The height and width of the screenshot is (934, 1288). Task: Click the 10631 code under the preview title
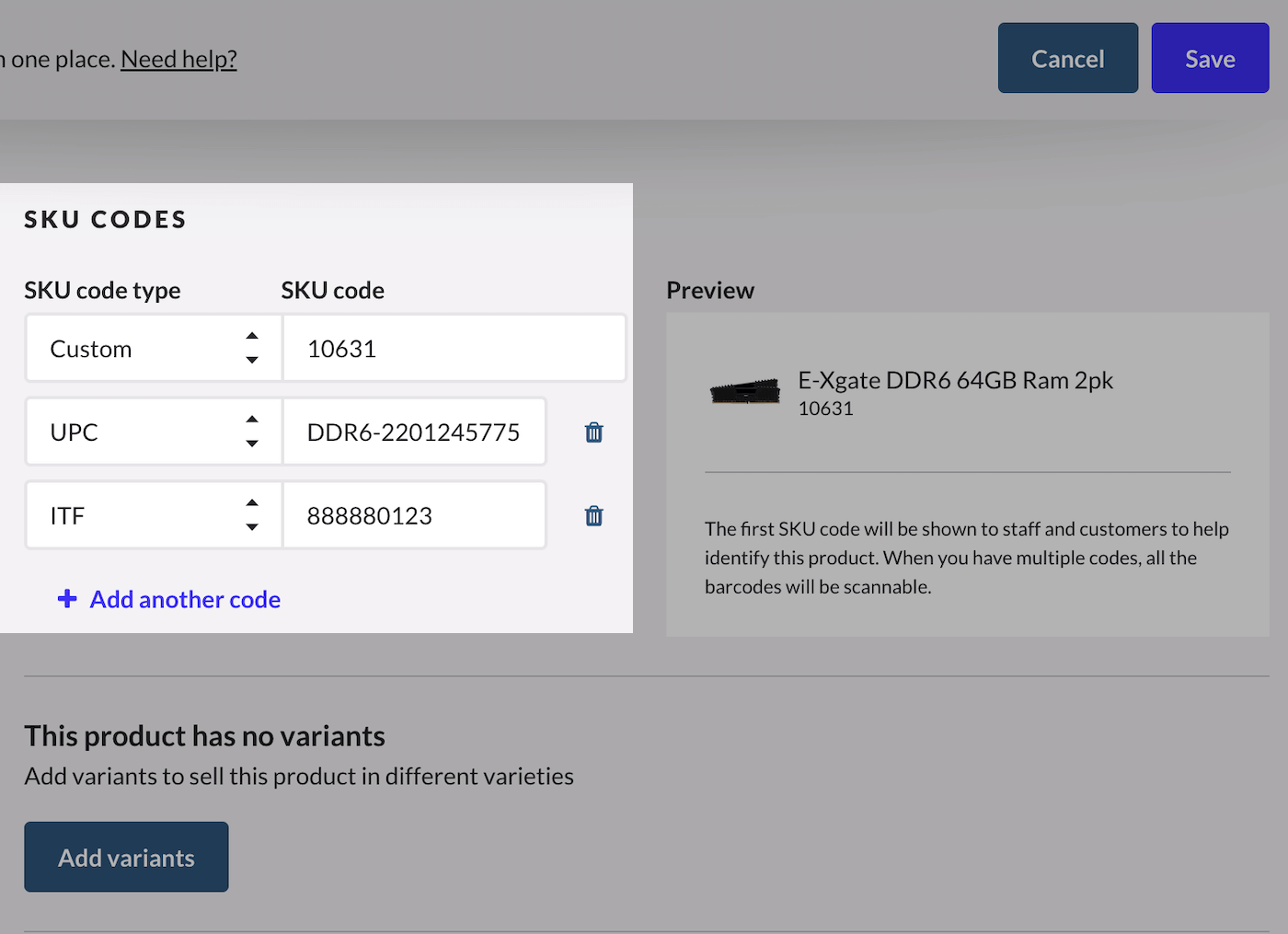click(x=825, y=409)
